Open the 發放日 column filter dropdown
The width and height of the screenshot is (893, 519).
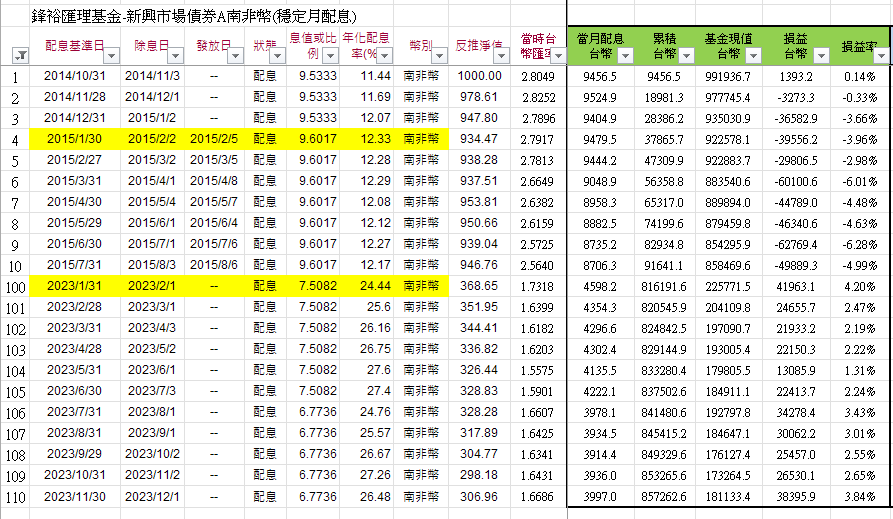point(235,55)
